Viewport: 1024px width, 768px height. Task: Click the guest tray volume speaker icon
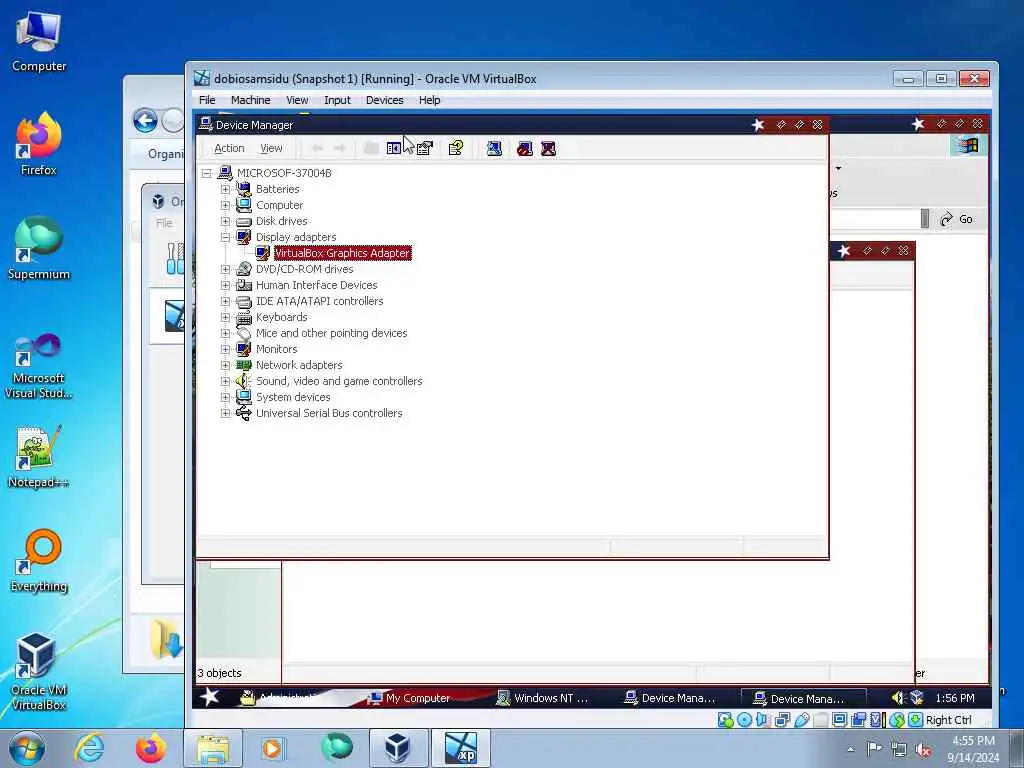pos(898,698)
